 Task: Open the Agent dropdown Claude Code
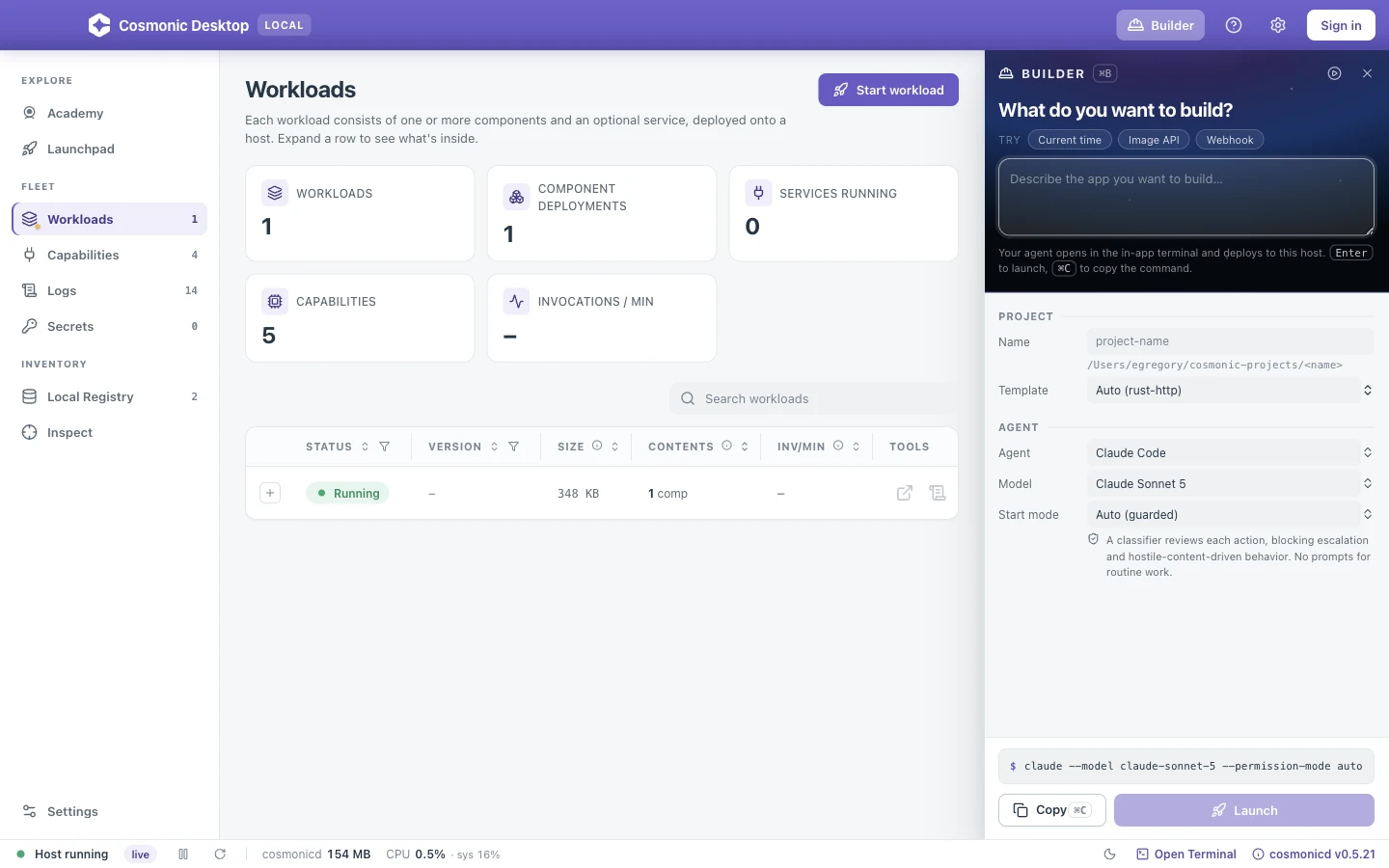pos(1231,453)
